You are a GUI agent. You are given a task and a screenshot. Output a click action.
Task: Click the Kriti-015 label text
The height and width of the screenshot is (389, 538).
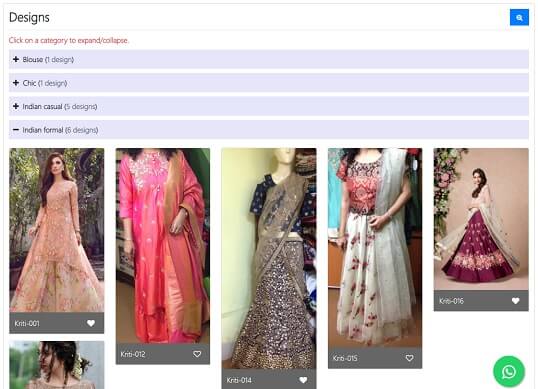click(345, 358)
